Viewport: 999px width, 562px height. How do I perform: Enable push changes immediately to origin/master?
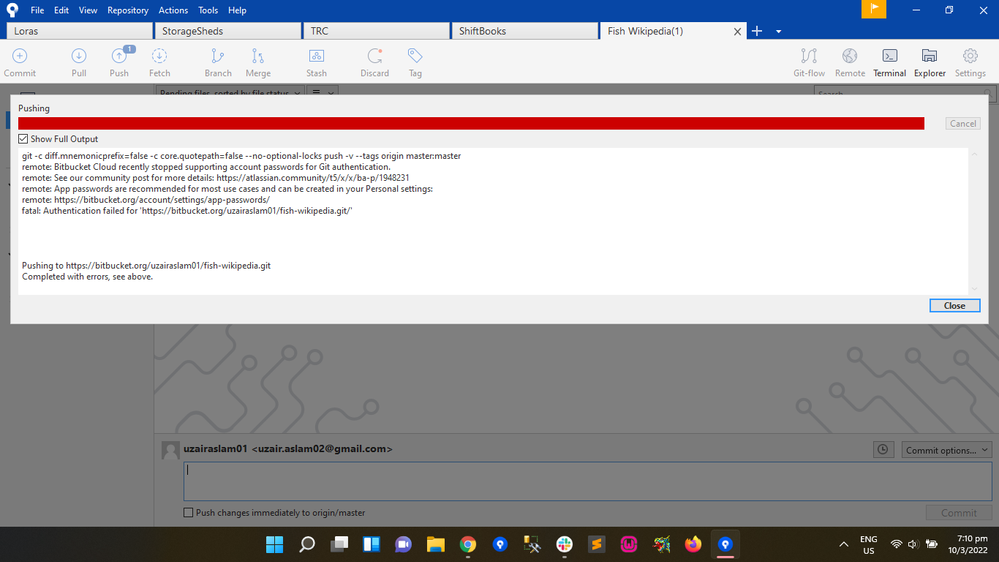coord(188,512)
